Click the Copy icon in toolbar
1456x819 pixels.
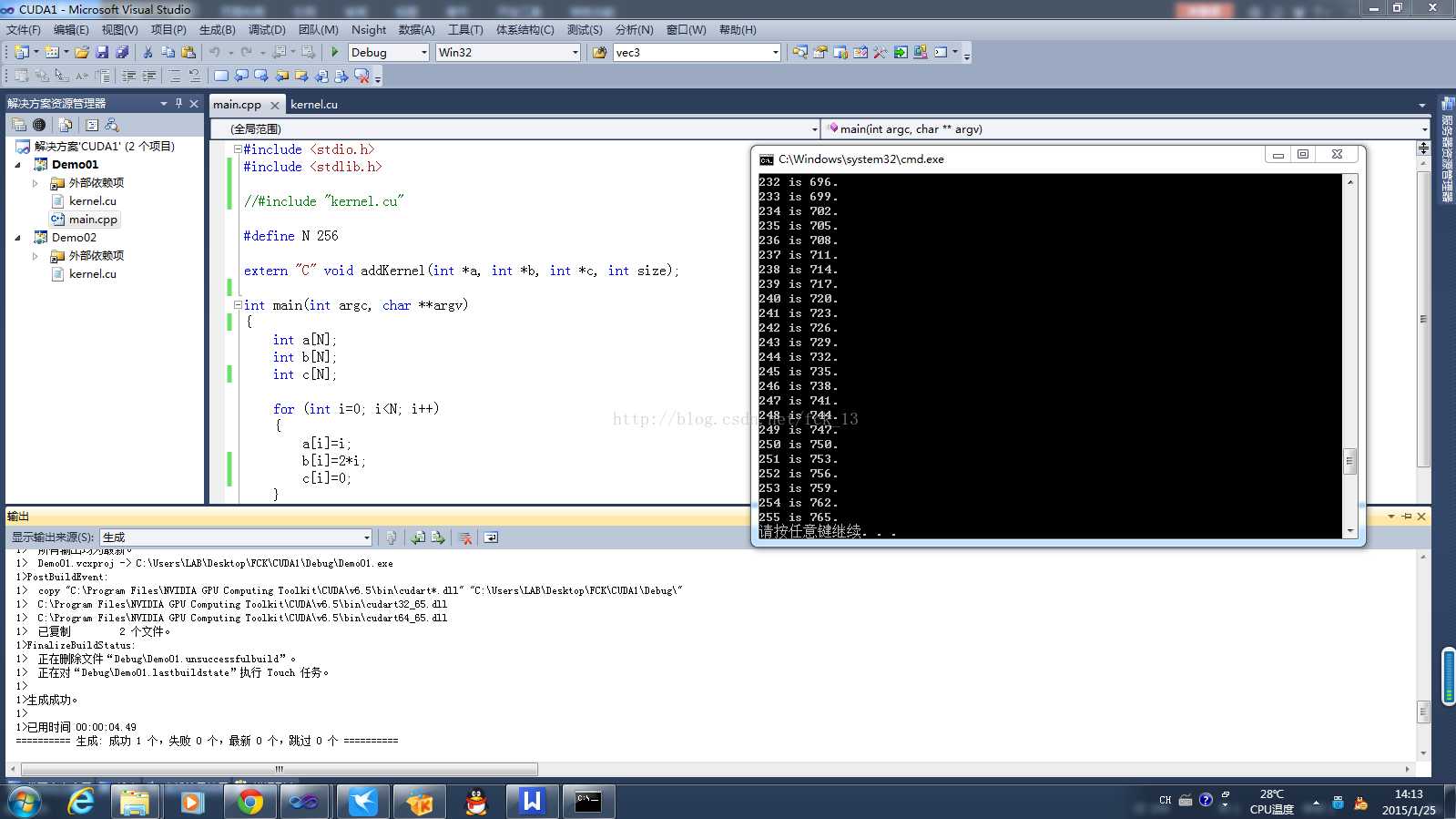[x=168, y=52]
